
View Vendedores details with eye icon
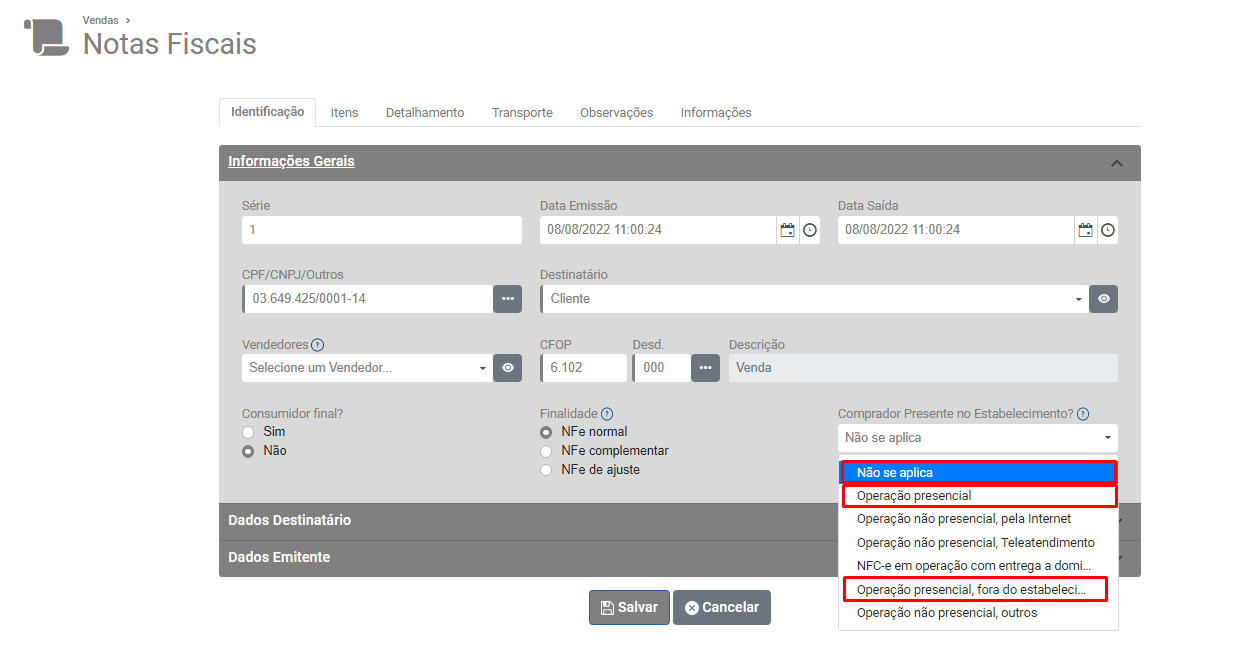(507, 368)
